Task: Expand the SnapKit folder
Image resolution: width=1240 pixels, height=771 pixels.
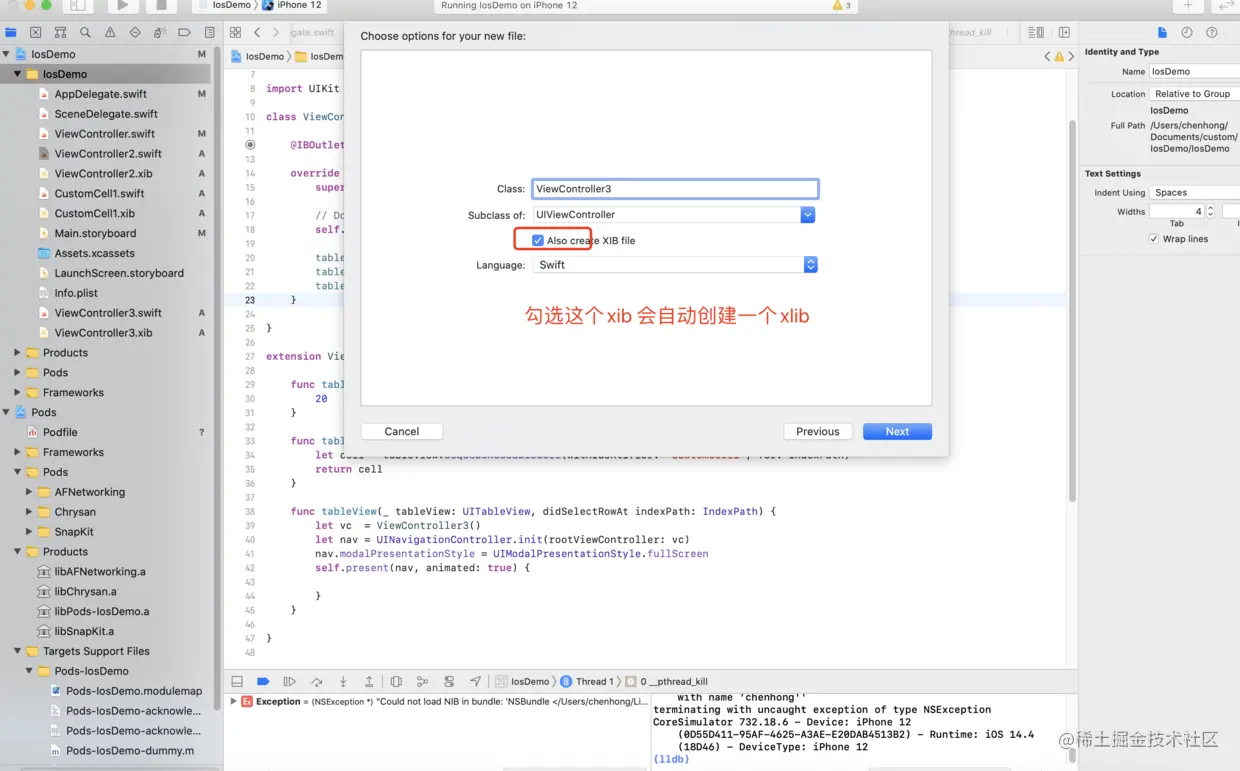Action: click(29, 532)
